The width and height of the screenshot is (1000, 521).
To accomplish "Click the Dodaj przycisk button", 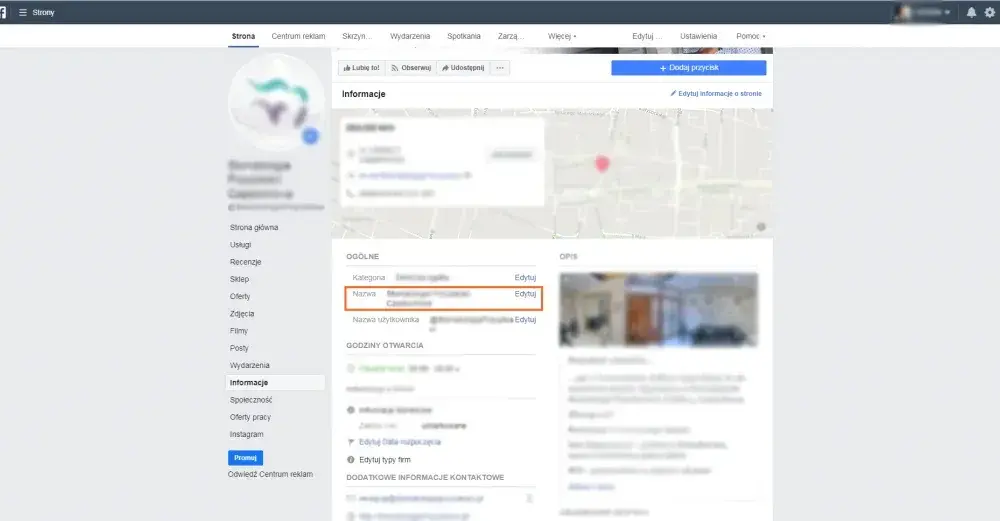I will 689,68.
